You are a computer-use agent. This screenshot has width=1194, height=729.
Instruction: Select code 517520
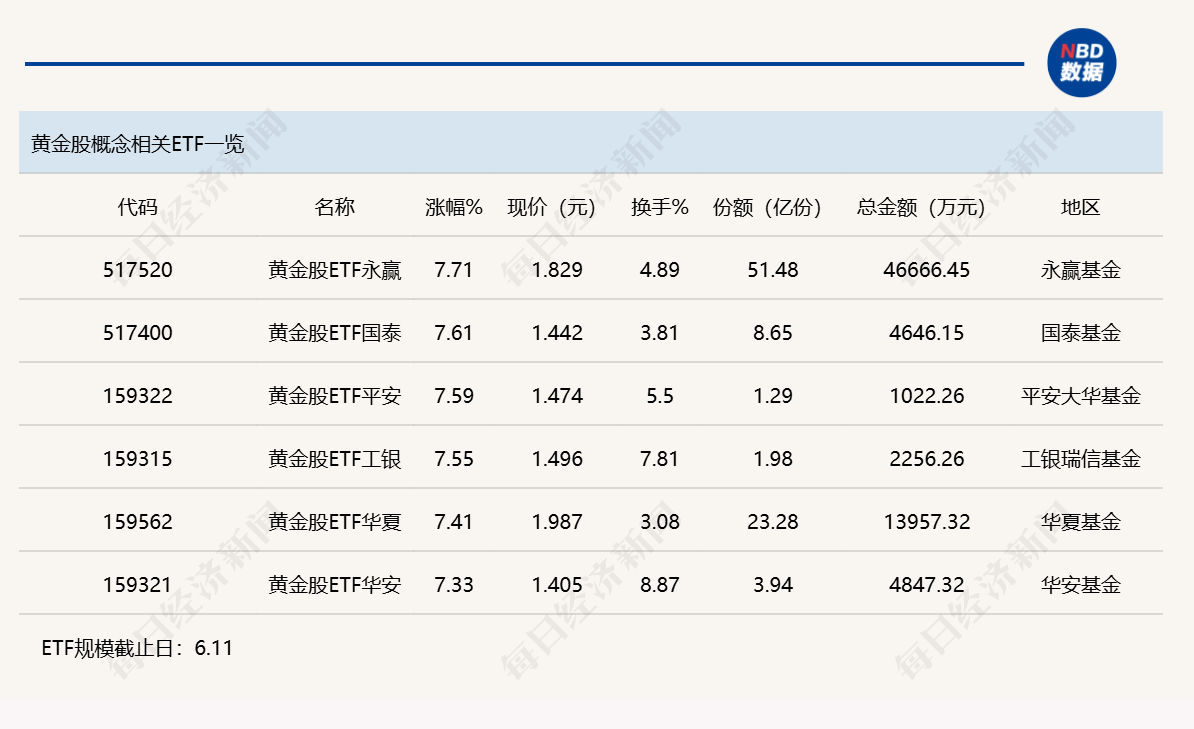(x=138, y=270)
